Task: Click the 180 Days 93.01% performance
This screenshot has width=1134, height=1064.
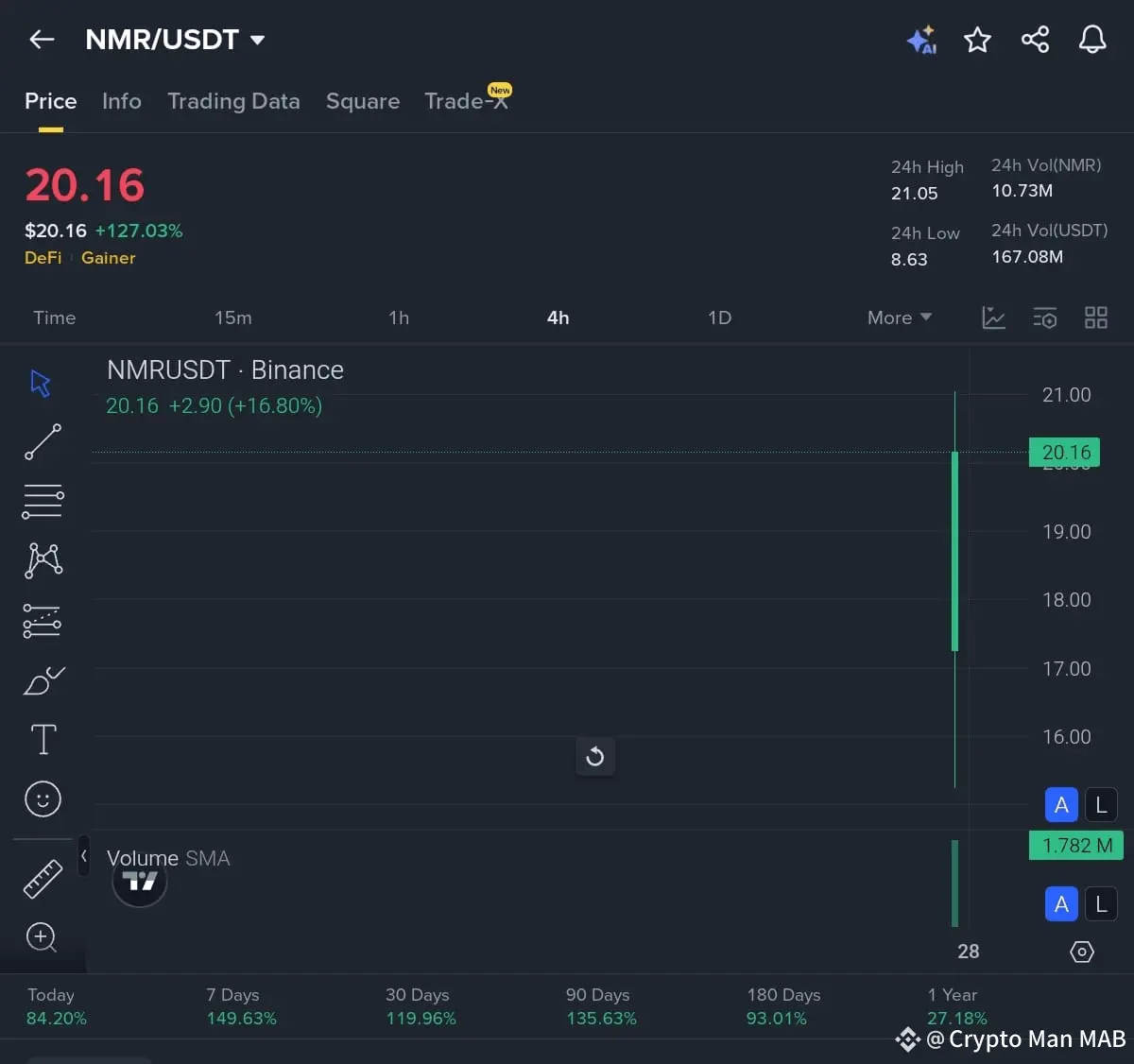Action: click(x=783, y=1006)
